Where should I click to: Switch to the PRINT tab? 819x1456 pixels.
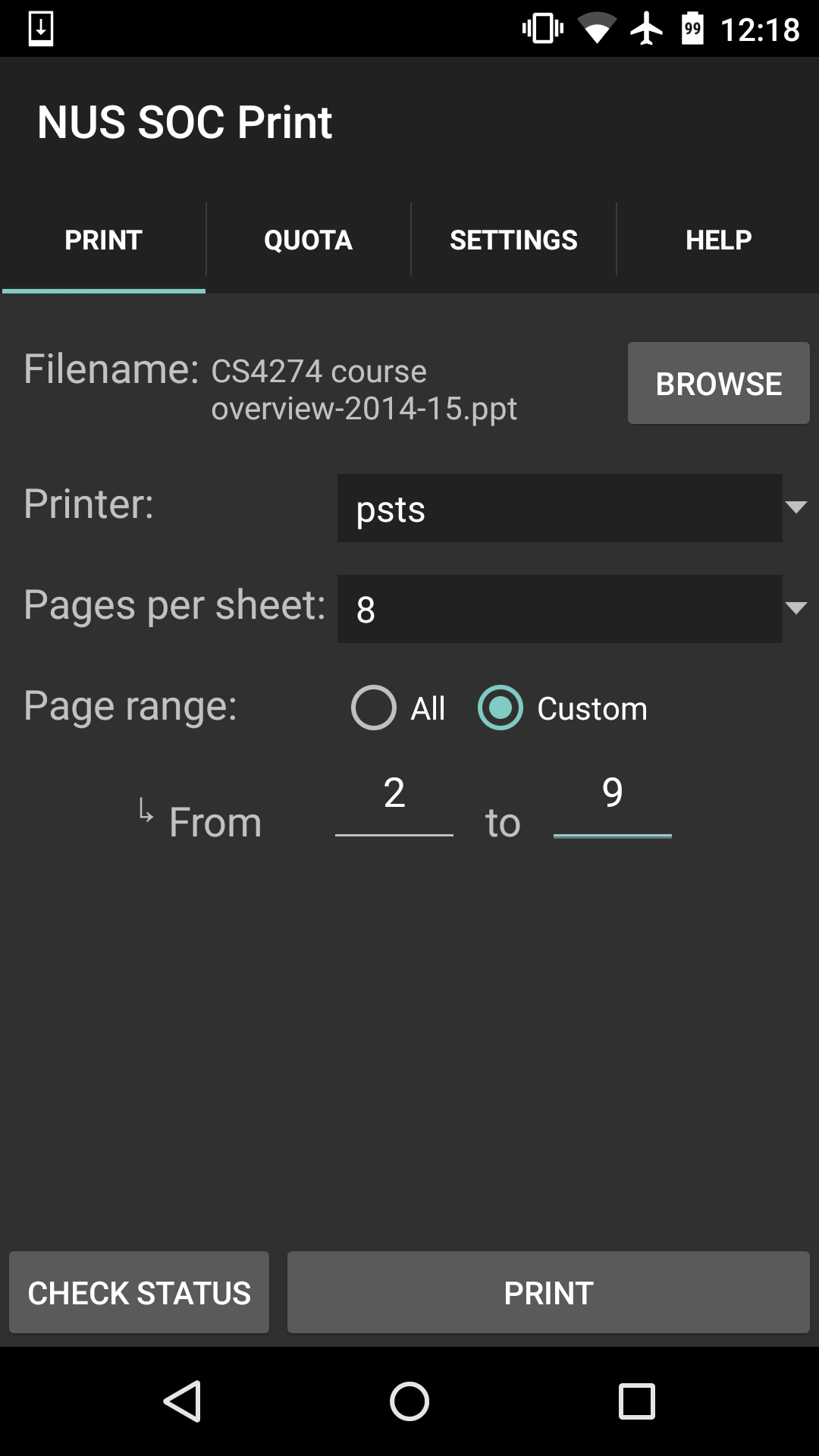point(103,240)
